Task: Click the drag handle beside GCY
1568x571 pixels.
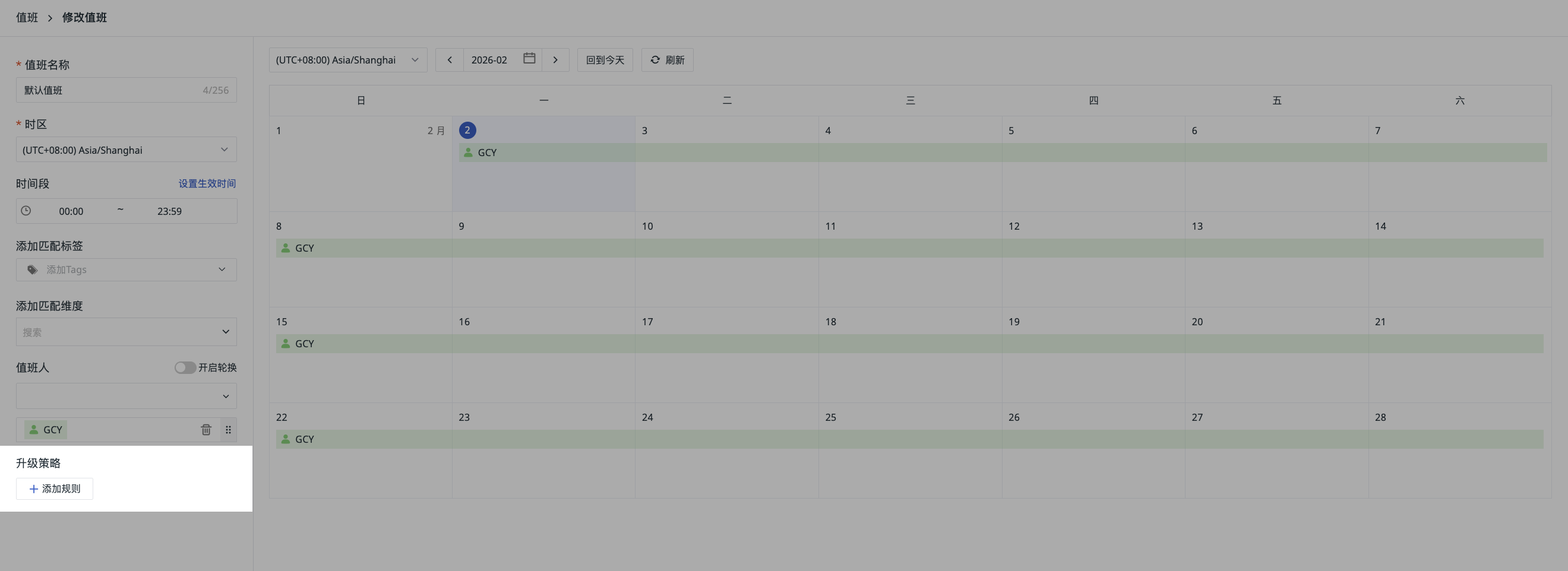Action: 228,429
